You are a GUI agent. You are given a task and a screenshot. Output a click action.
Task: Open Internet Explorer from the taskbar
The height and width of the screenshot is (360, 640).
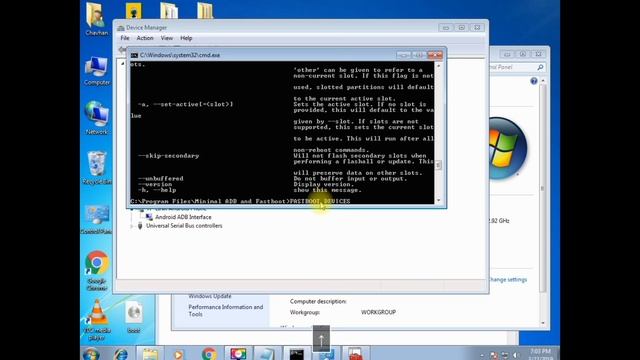pyautogui.click(x=121, y=354)
